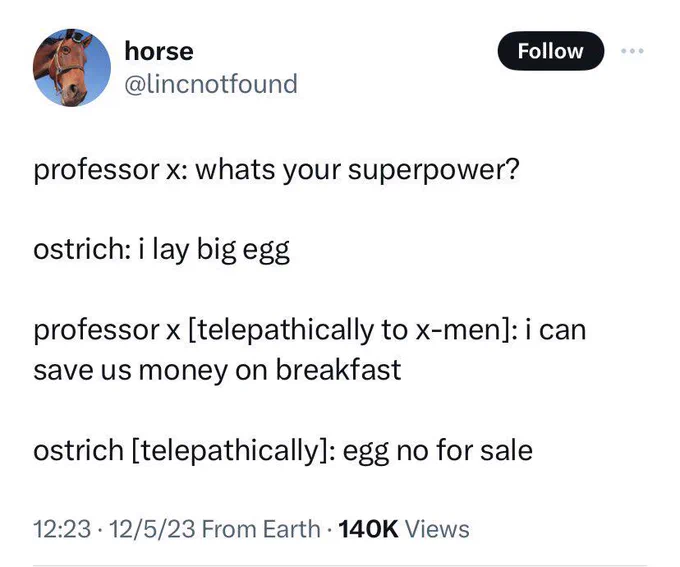Click the word "superpower?" in the tweet

(x=434, y=170)
